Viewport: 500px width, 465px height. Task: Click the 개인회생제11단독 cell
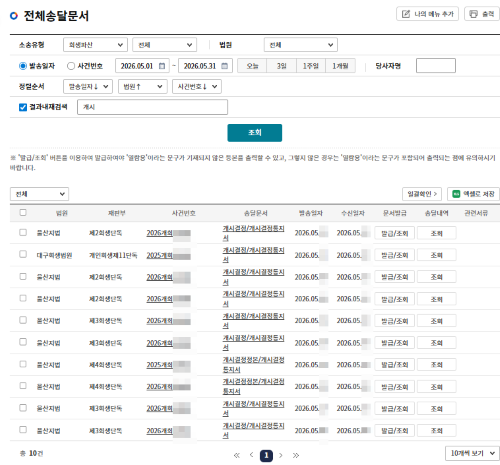coord(113,255)
